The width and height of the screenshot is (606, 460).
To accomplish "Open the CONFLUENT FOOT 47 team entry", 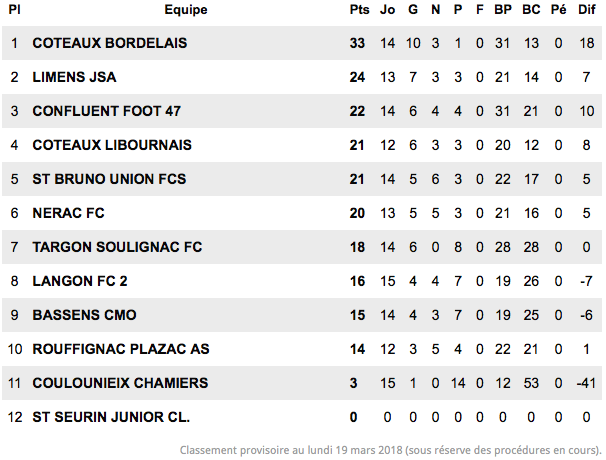I will click(107, 111).
